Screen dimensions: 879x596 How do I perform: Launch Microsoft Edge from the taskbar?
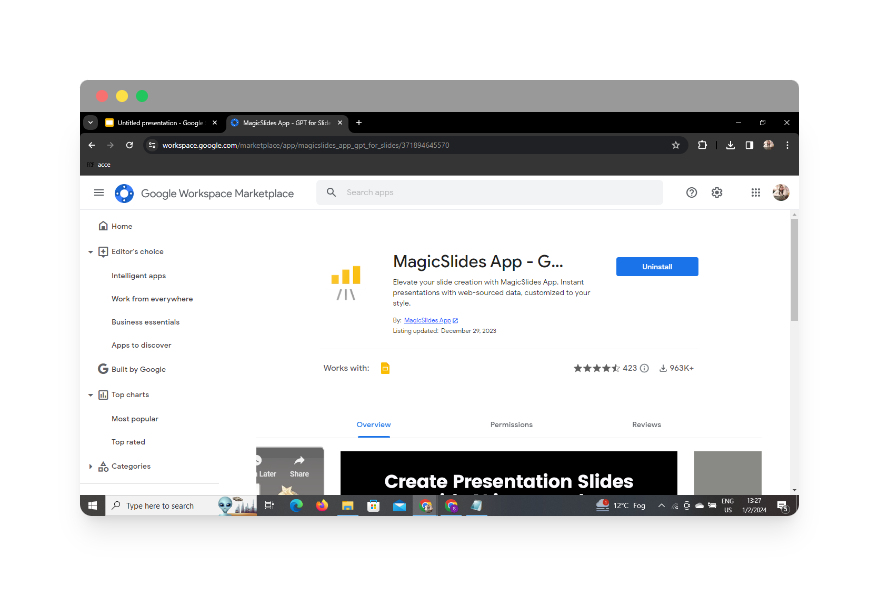(296, 506)
